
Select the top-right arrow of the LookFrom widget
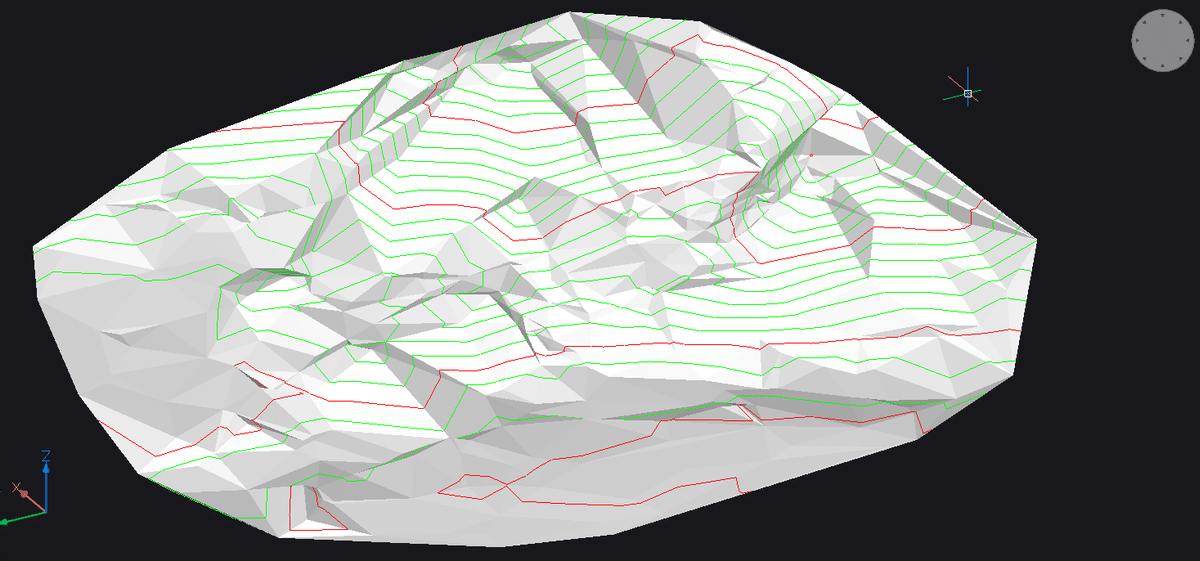pyautogui.click(x=1180, y=22)
